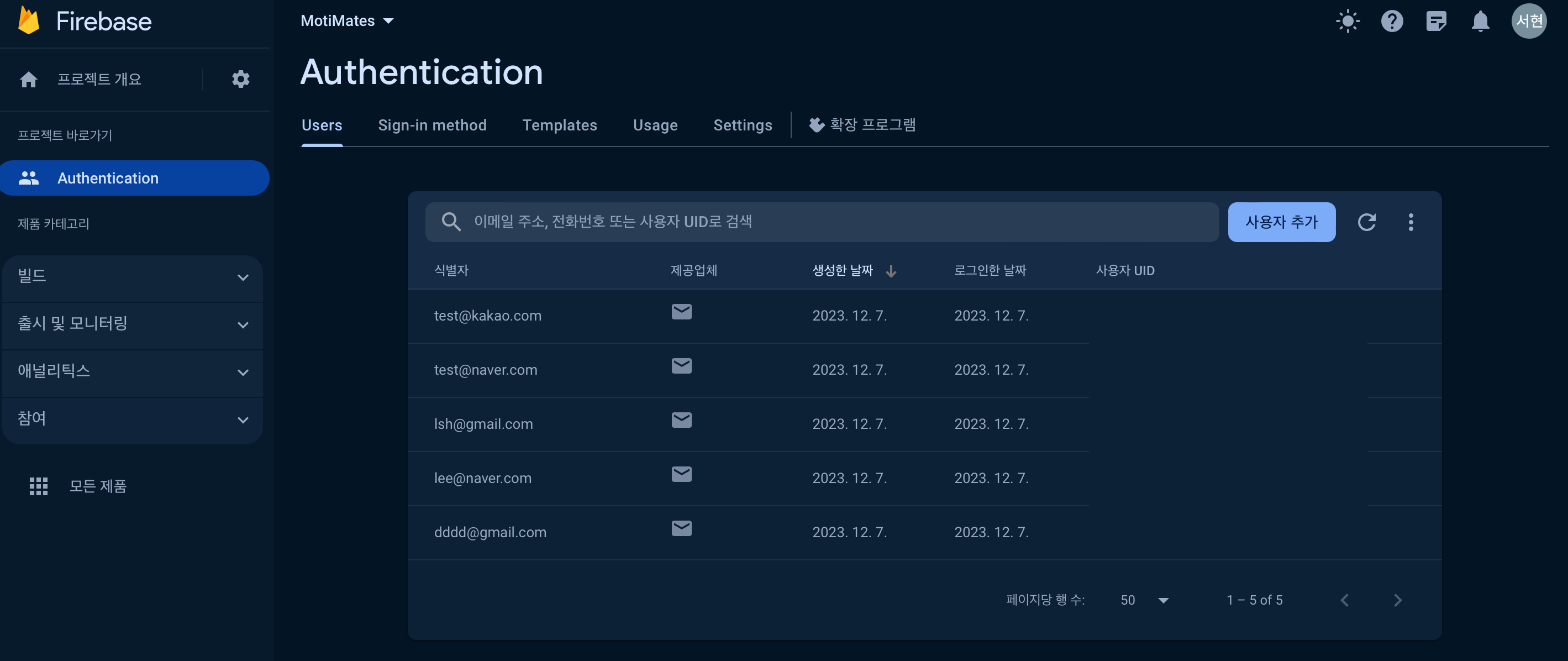Screen dimensions: 1568x661
Task: Click the home icon for project overview
Action: pyautogui.click(x=29, y=79)
